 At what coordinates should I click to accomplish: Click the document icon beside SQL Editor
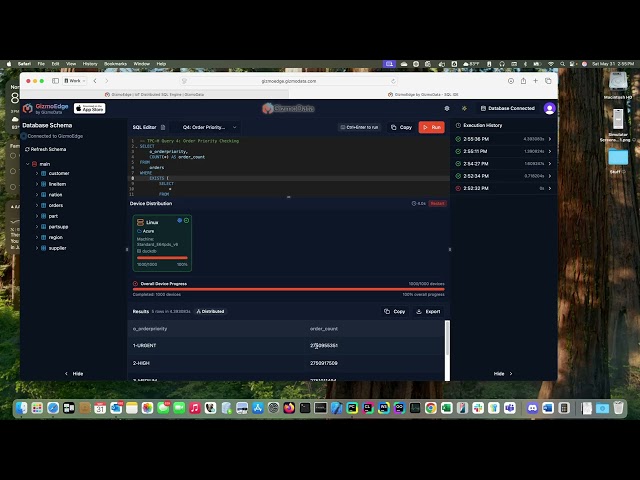[163, 127]
